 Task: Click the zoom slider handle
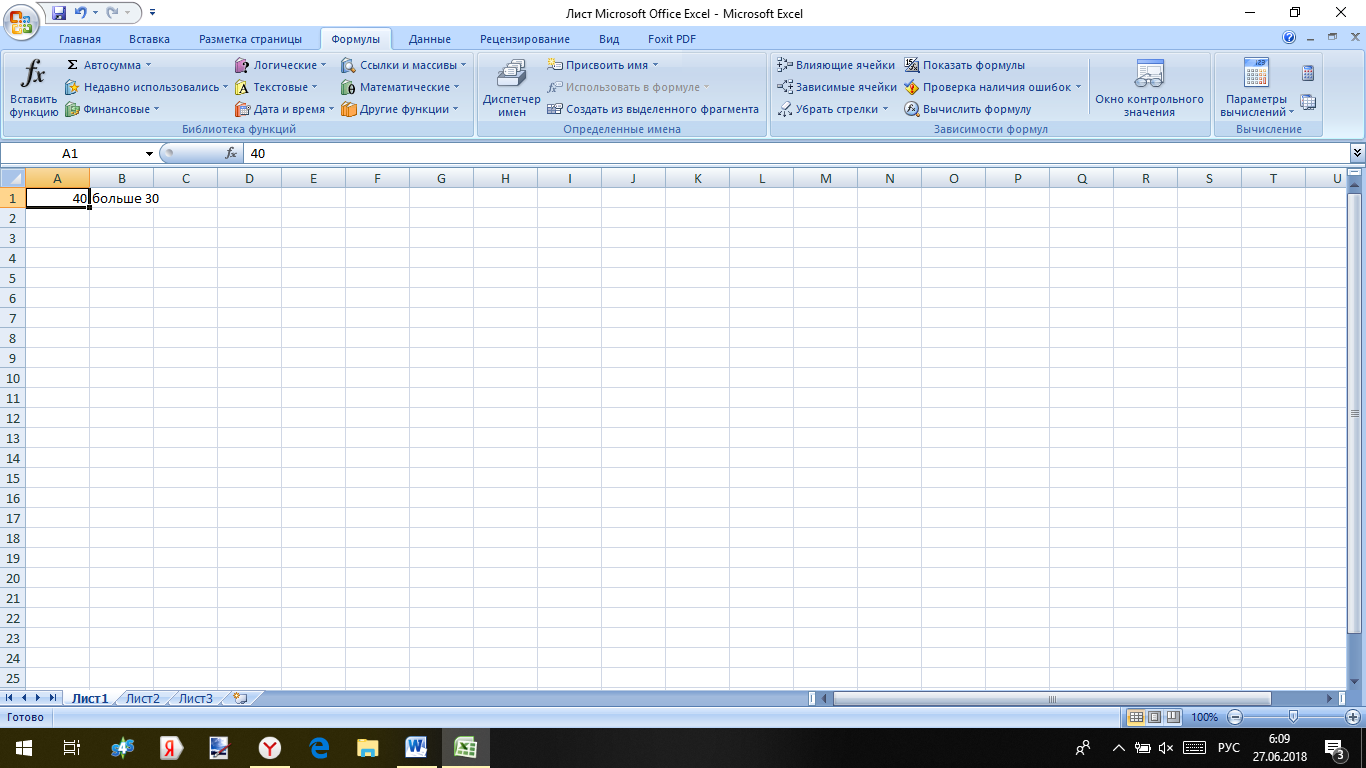click(x=1293, y=717)
